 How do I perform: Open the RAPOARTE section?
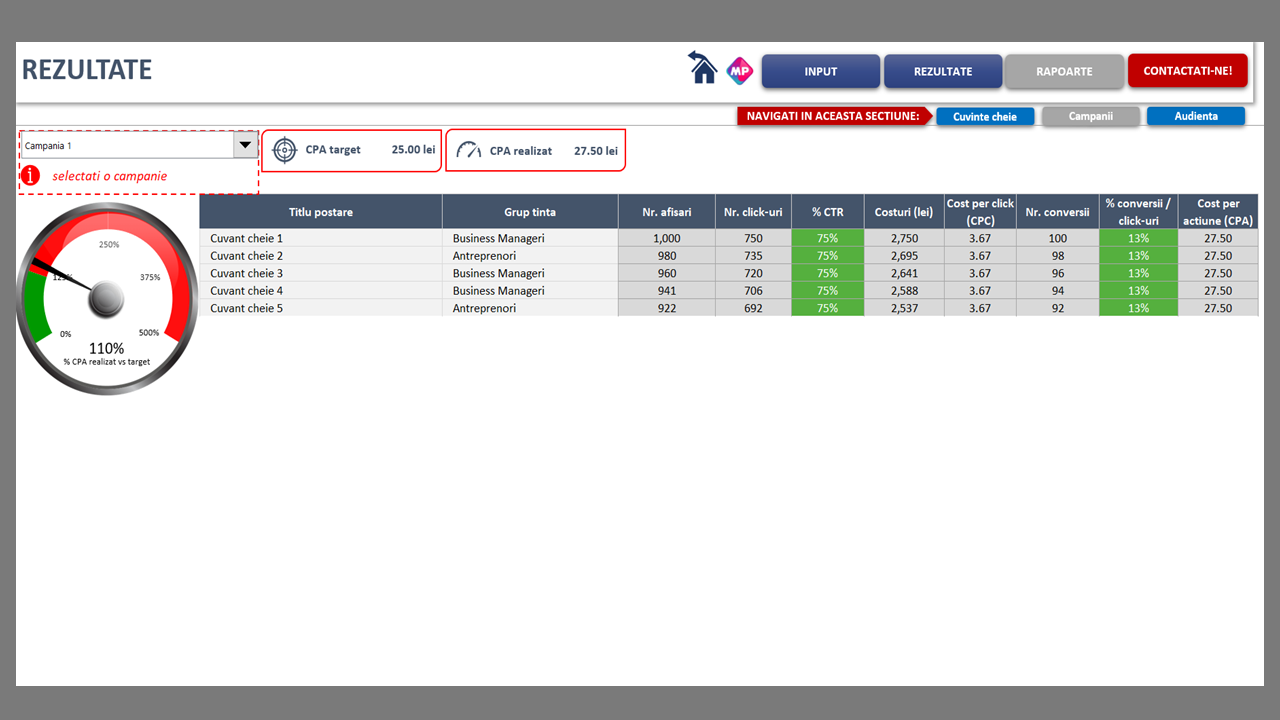(1064, 72)
